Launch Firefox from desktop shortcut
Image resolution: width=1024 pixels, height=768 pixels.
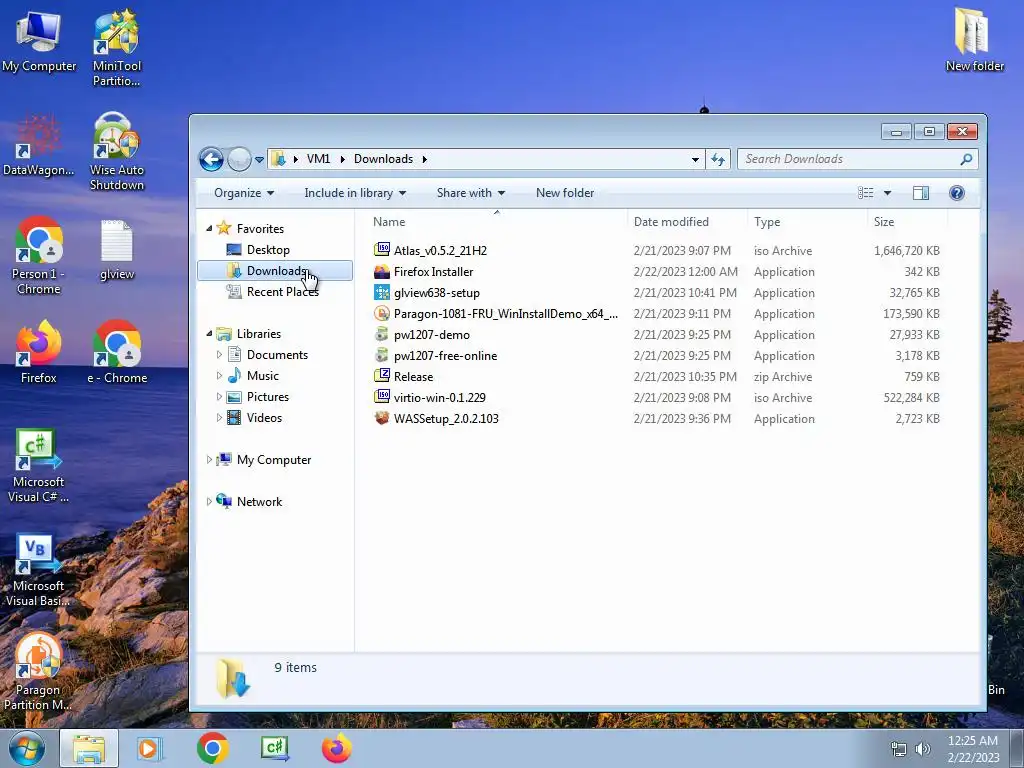point(39,353)
